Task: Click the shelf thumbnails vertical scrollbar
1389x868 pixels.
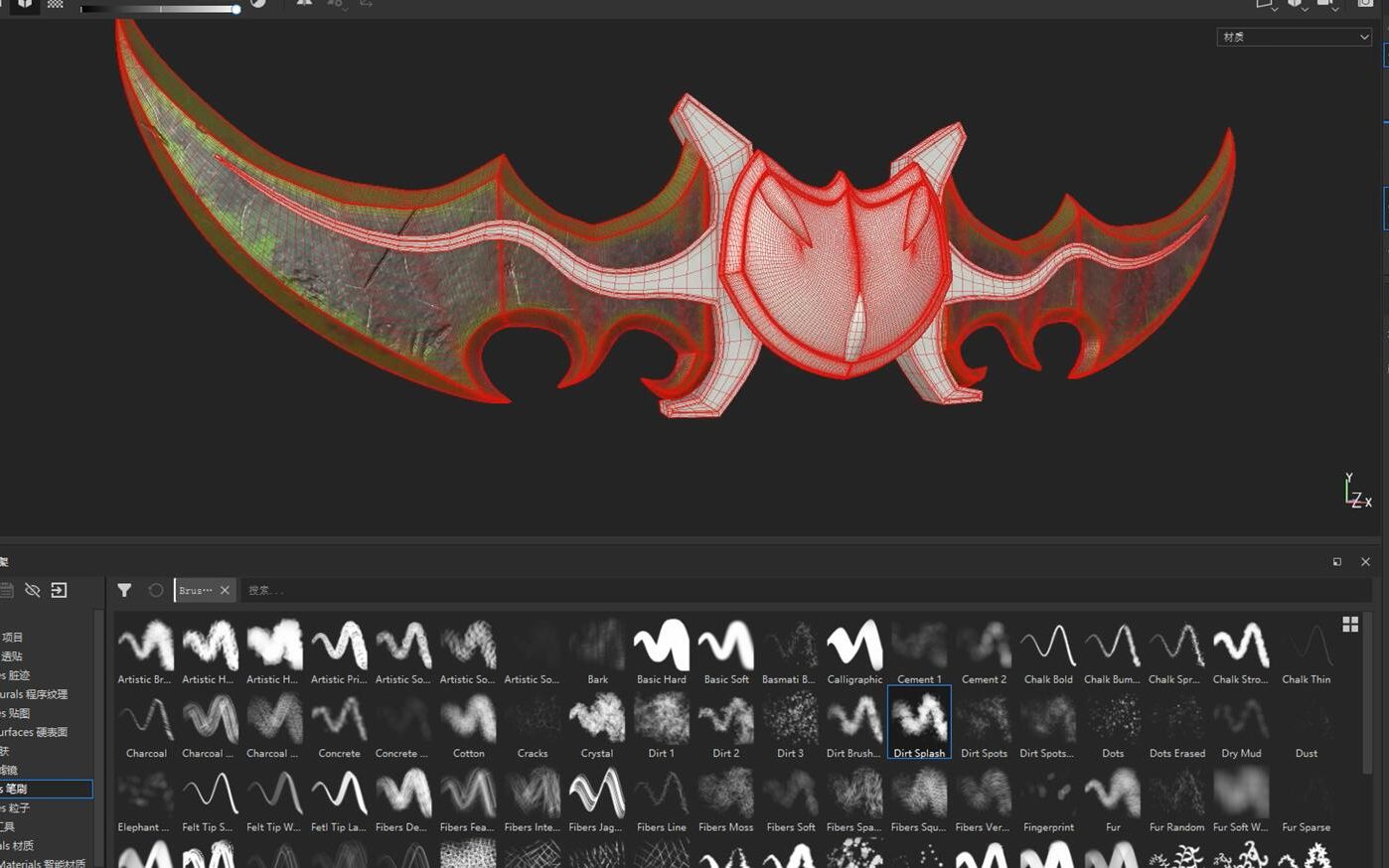Action: [1367, 695]
